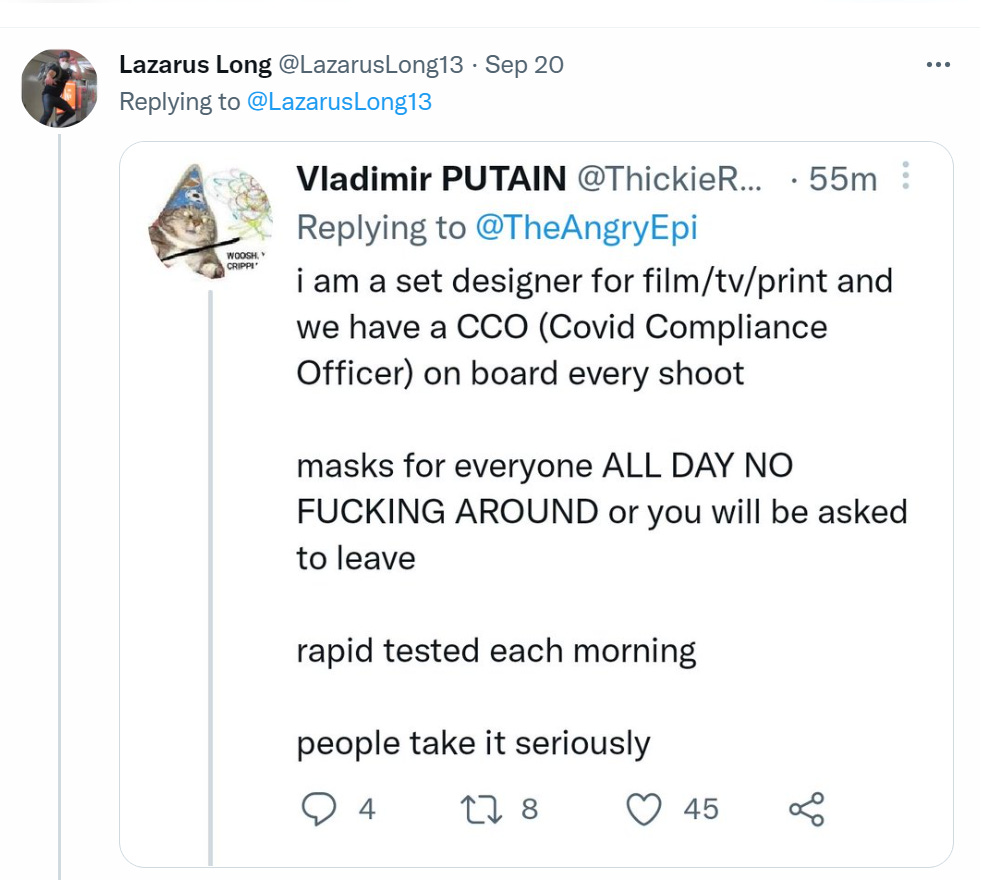This screenshot has width=981, height=880.
Task: Click the reply speech bubble icon
Action: (318, 808)
